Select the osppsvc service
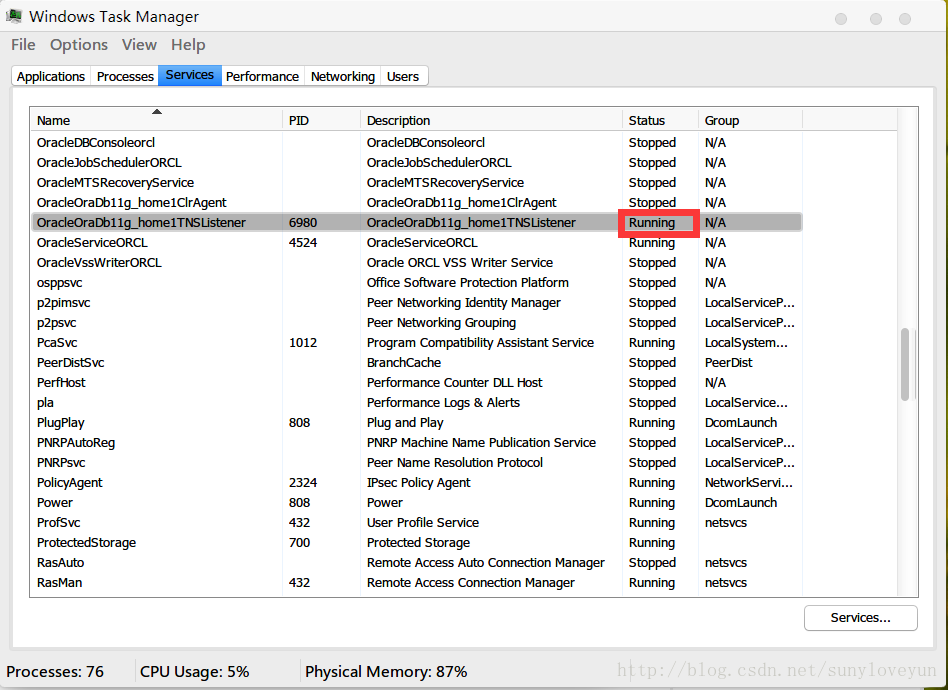This screenshot has width=948, height=690. 59,282
